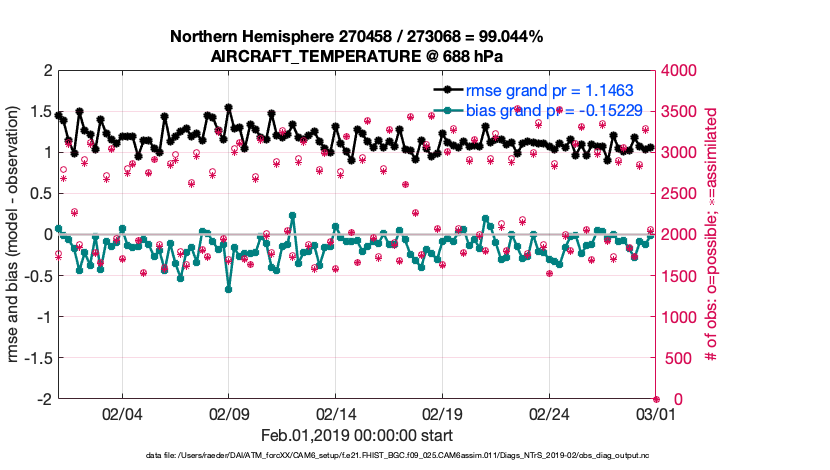Click the Feb.01,2019 start x-axis label

coord(356,435)
